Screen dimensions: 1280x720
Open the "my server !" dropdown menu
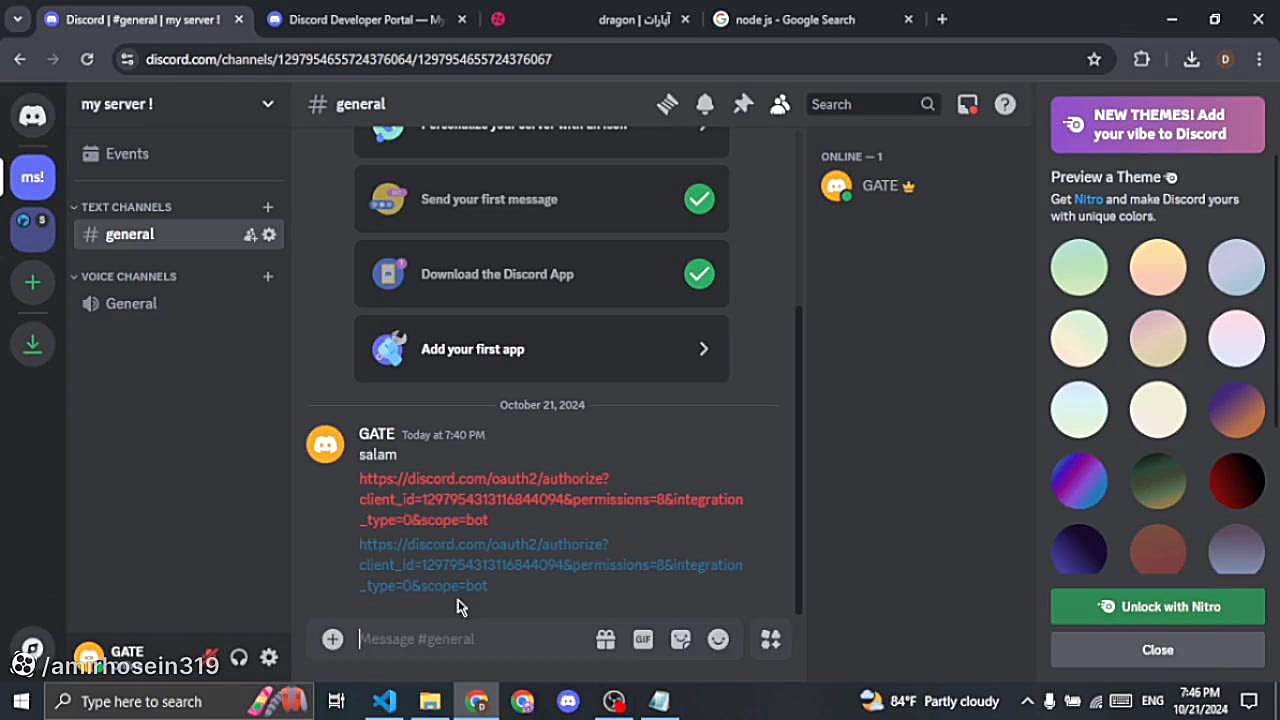178,104
